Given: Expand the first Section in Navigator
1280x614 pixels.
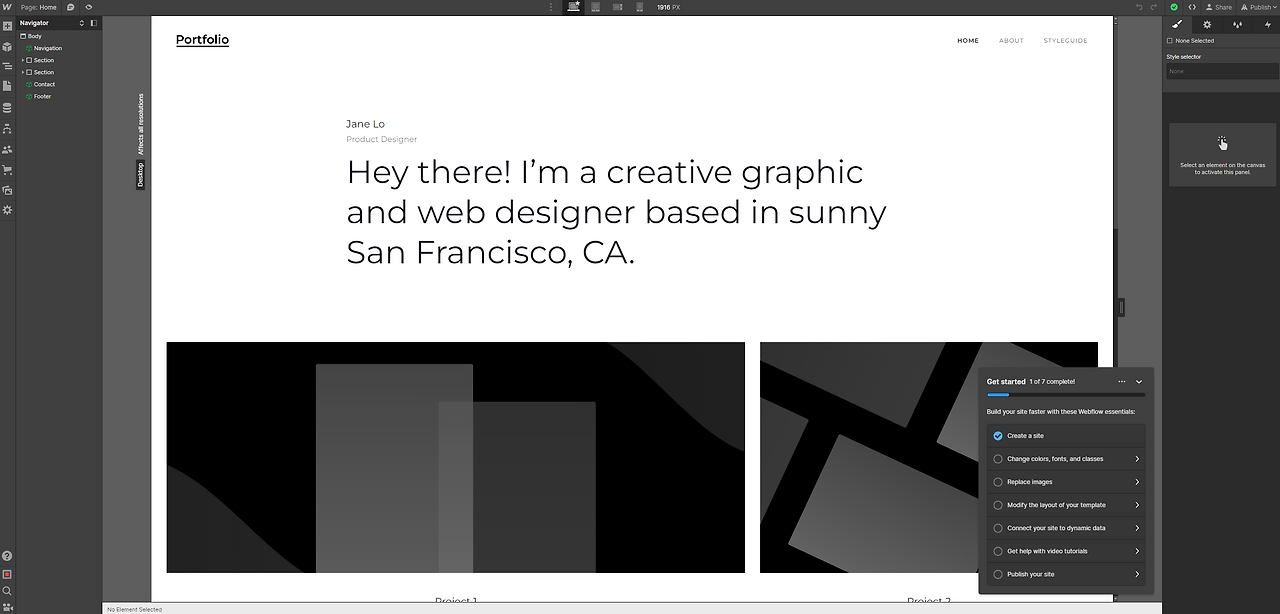Looking at the screenshot, I should click(23, 60).
